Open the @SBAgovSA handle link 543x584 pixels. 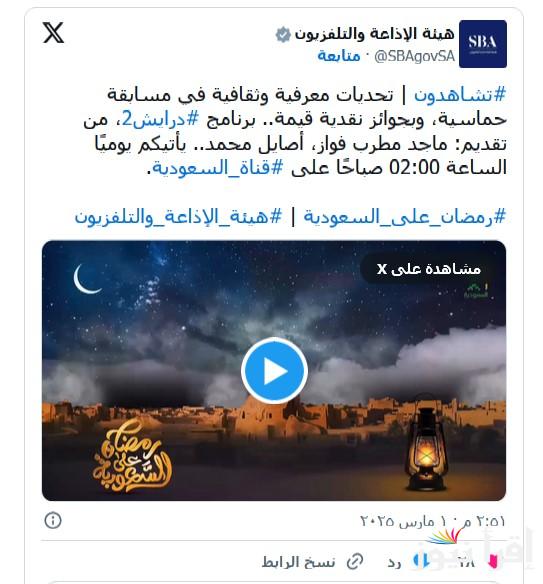tap(415, 56)
